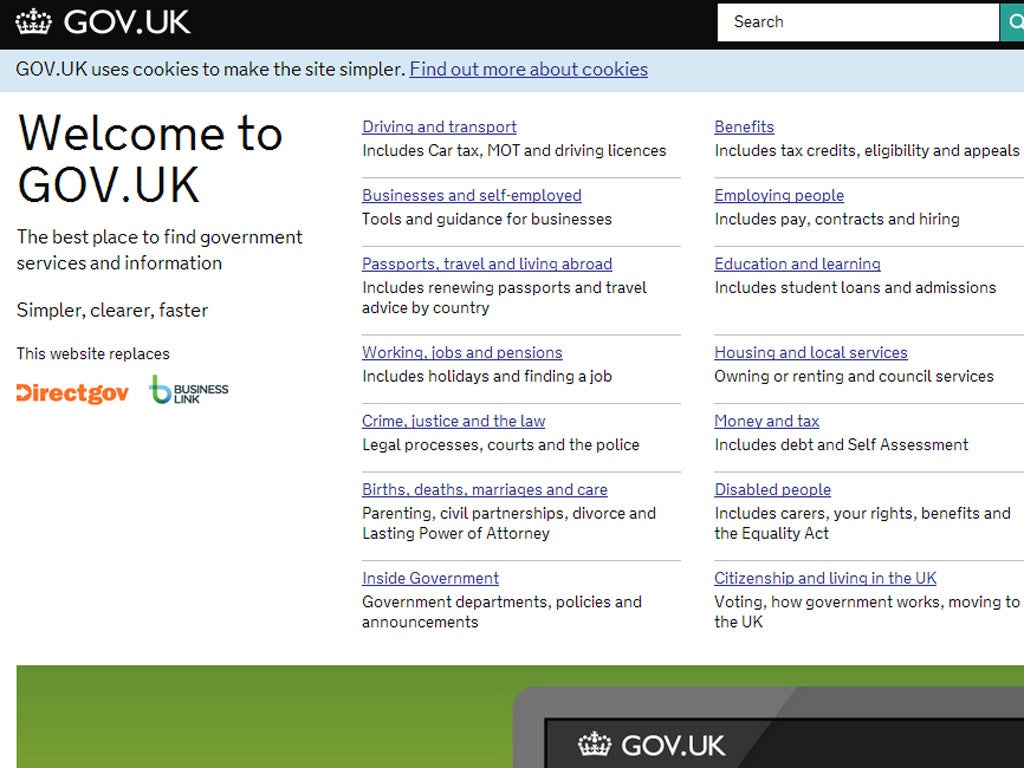Open Businesses and self-employed section
The height and width of the screenshot is (768, 1024).
coord(472,195)
